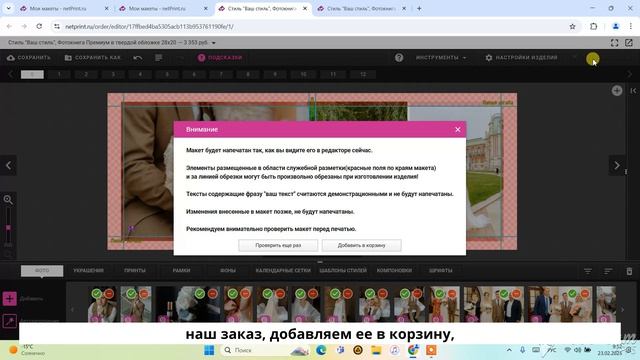The image size is (640, 360).
Task: Open a new browser tab with plus
Action: [x=419, y=8]
